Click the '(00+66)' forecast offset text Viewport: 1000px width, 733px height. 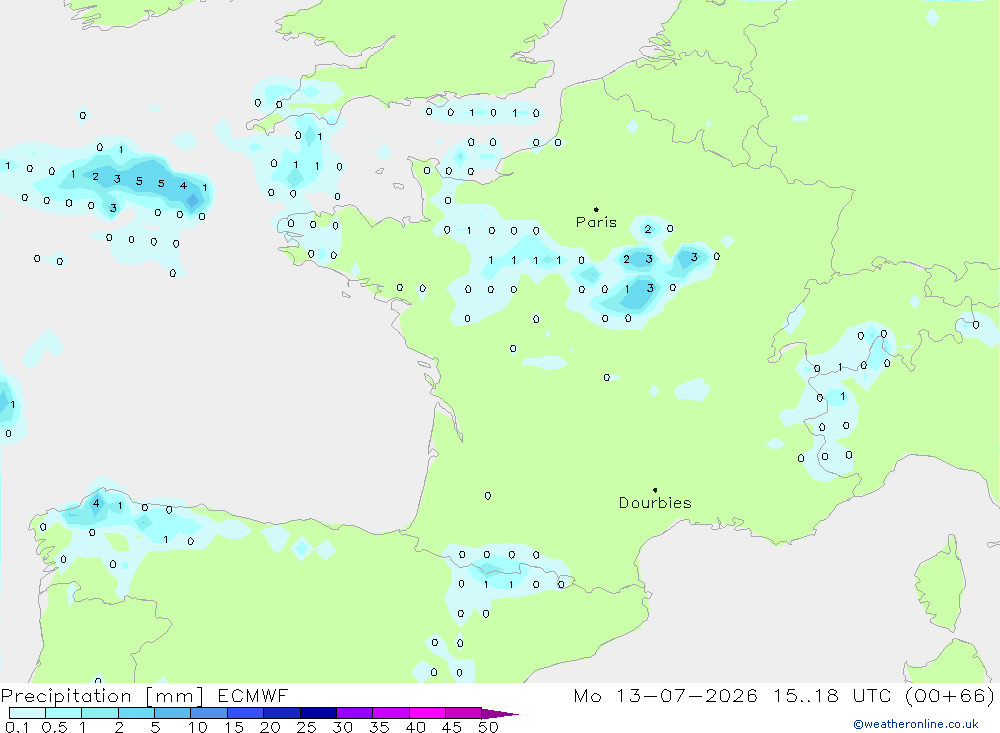coord(950,696)
